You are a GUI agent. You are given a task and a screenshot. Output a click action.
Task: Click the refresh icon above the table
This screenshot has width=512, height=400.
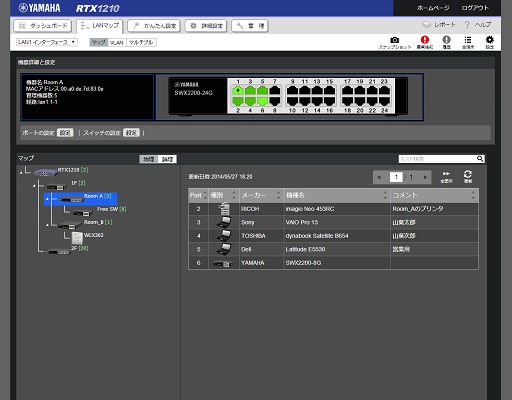pos(468,174)
